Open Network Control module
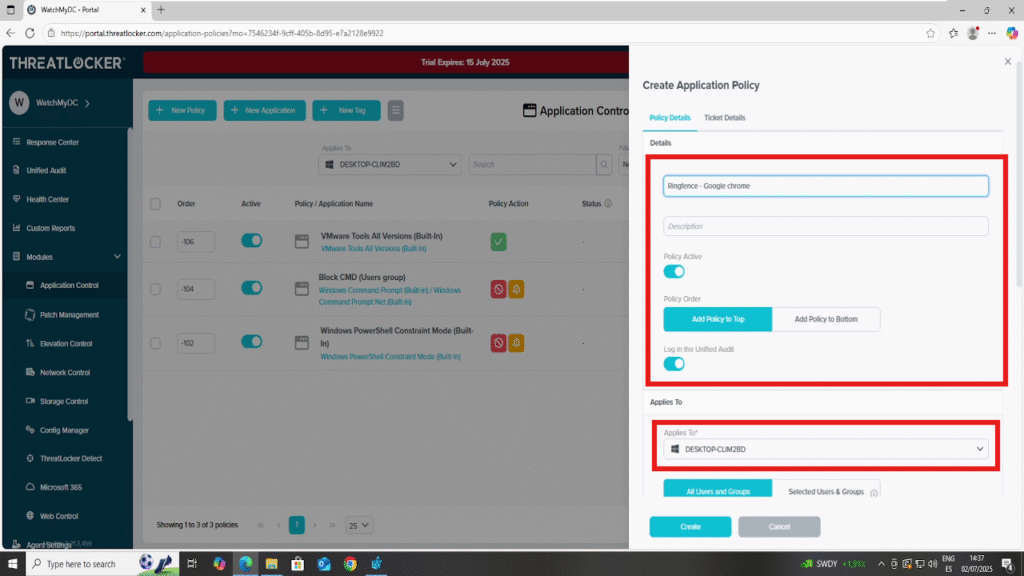1024x576 pixels. 65,372
